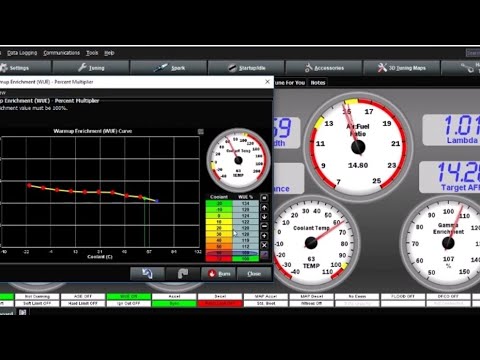Click the Hard Limit OFF indicator
Image resolution: width=480 pixels, height=360 pixels.
pyautogui.click(x=83, y=304)
